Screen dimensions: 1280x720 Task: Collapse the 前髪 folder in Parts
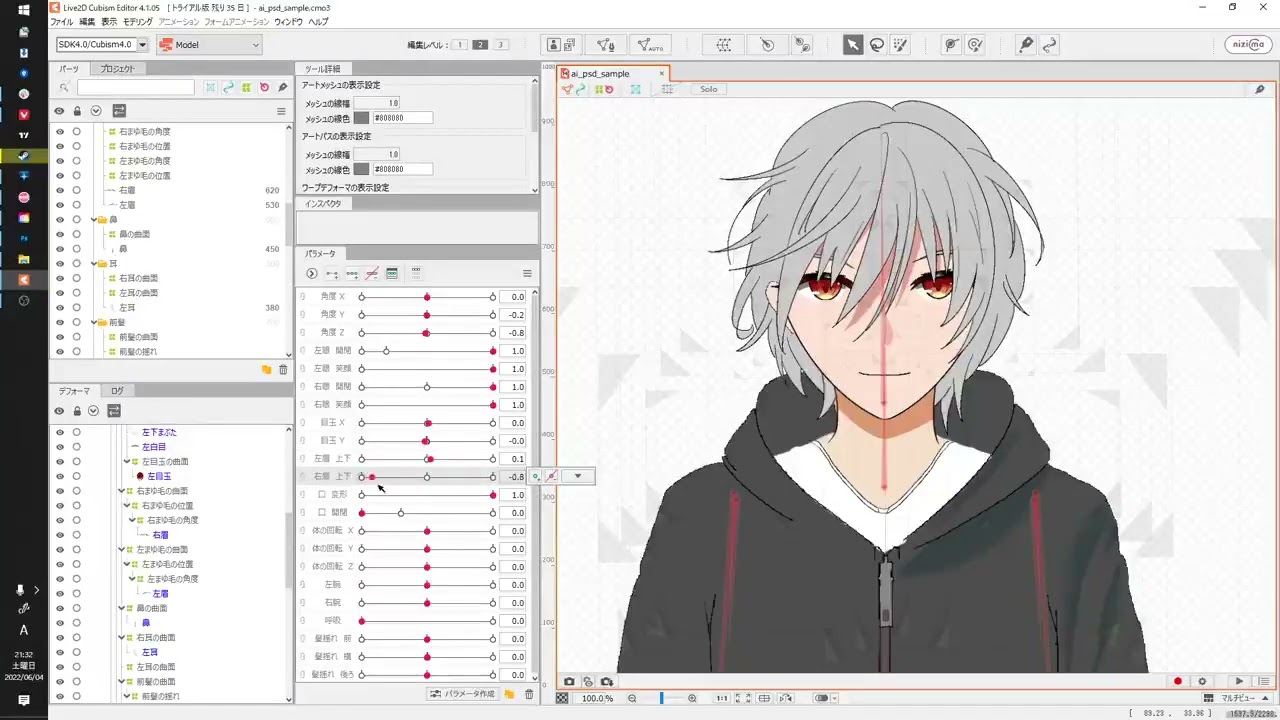[94, 323]
